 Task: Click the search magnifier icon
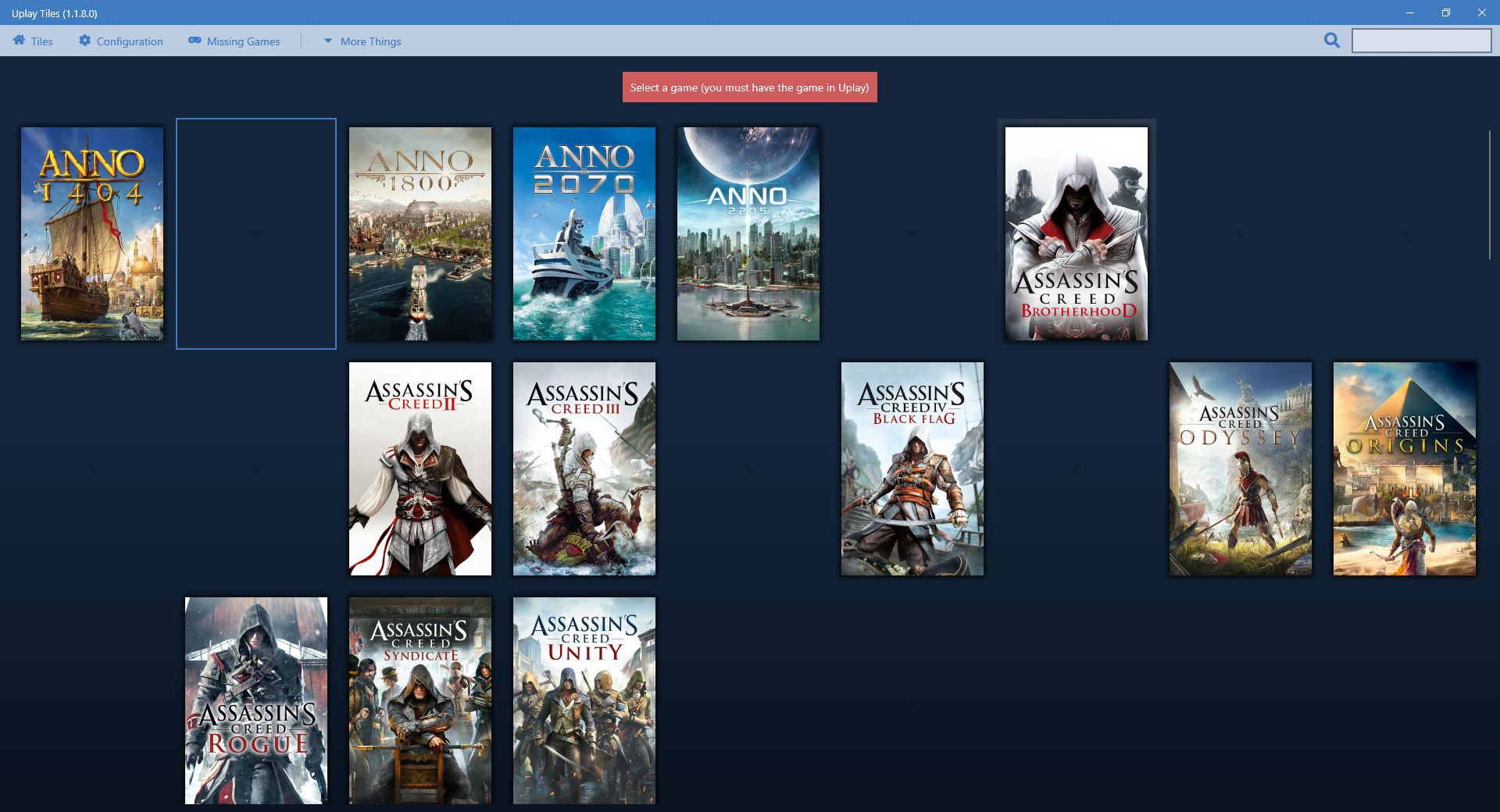point(1332,41)
